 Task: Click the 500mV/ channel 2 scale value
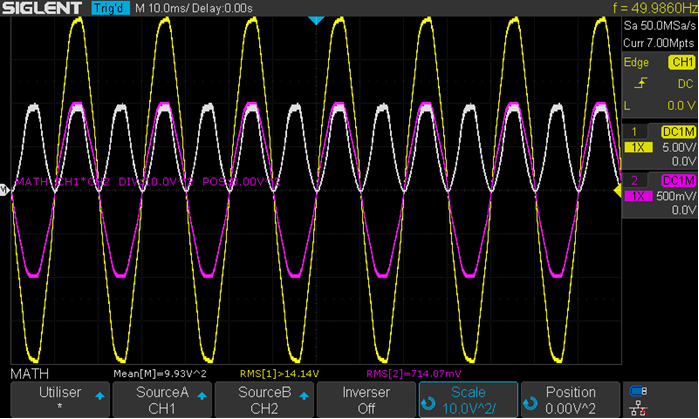[676, 196]
